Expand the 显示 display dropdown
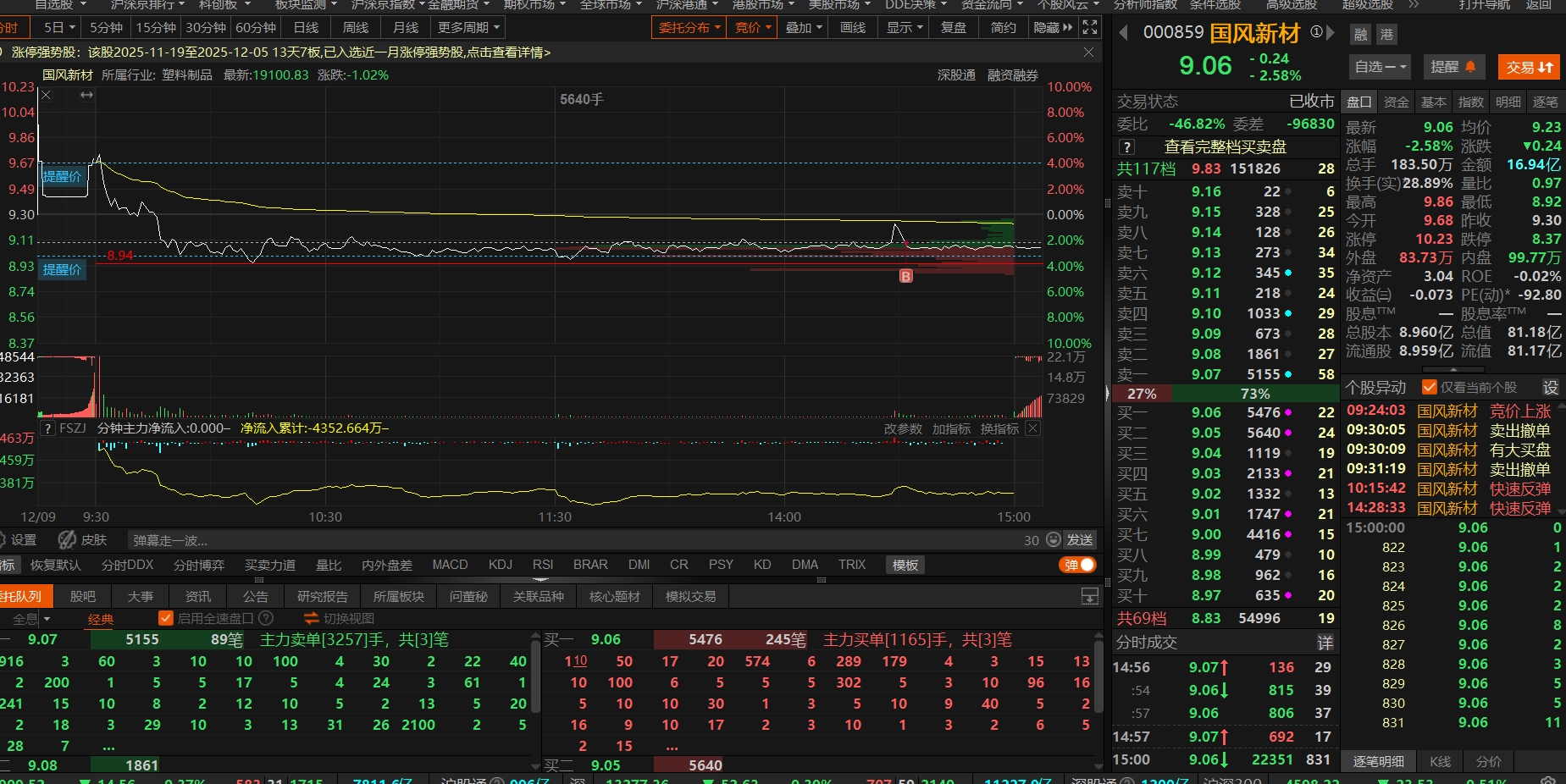Image resolution: width=1566 pixels, height=784 pixels. 904,27
